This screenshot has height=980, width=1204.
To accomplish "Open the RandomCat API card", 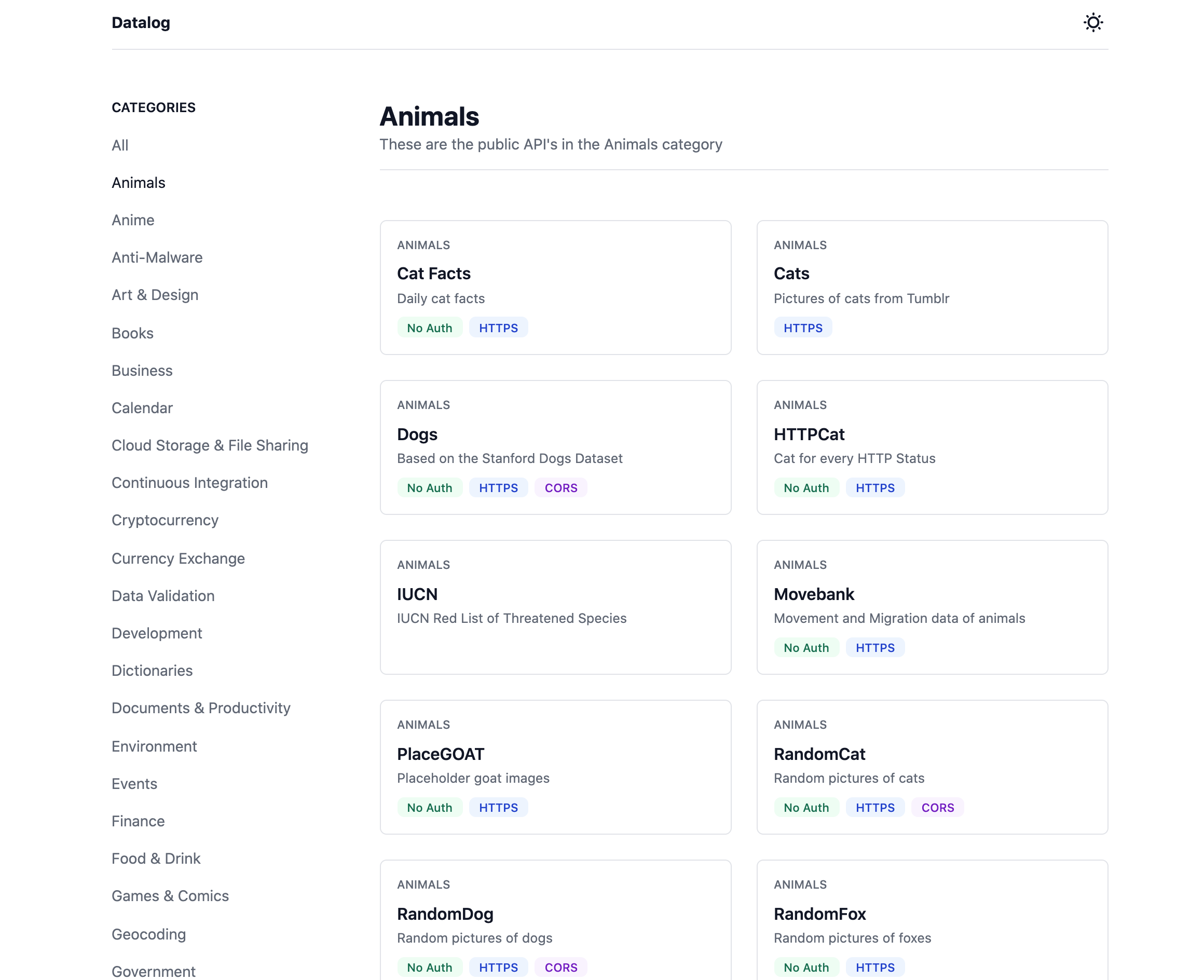I will click(x=932, y=767).
